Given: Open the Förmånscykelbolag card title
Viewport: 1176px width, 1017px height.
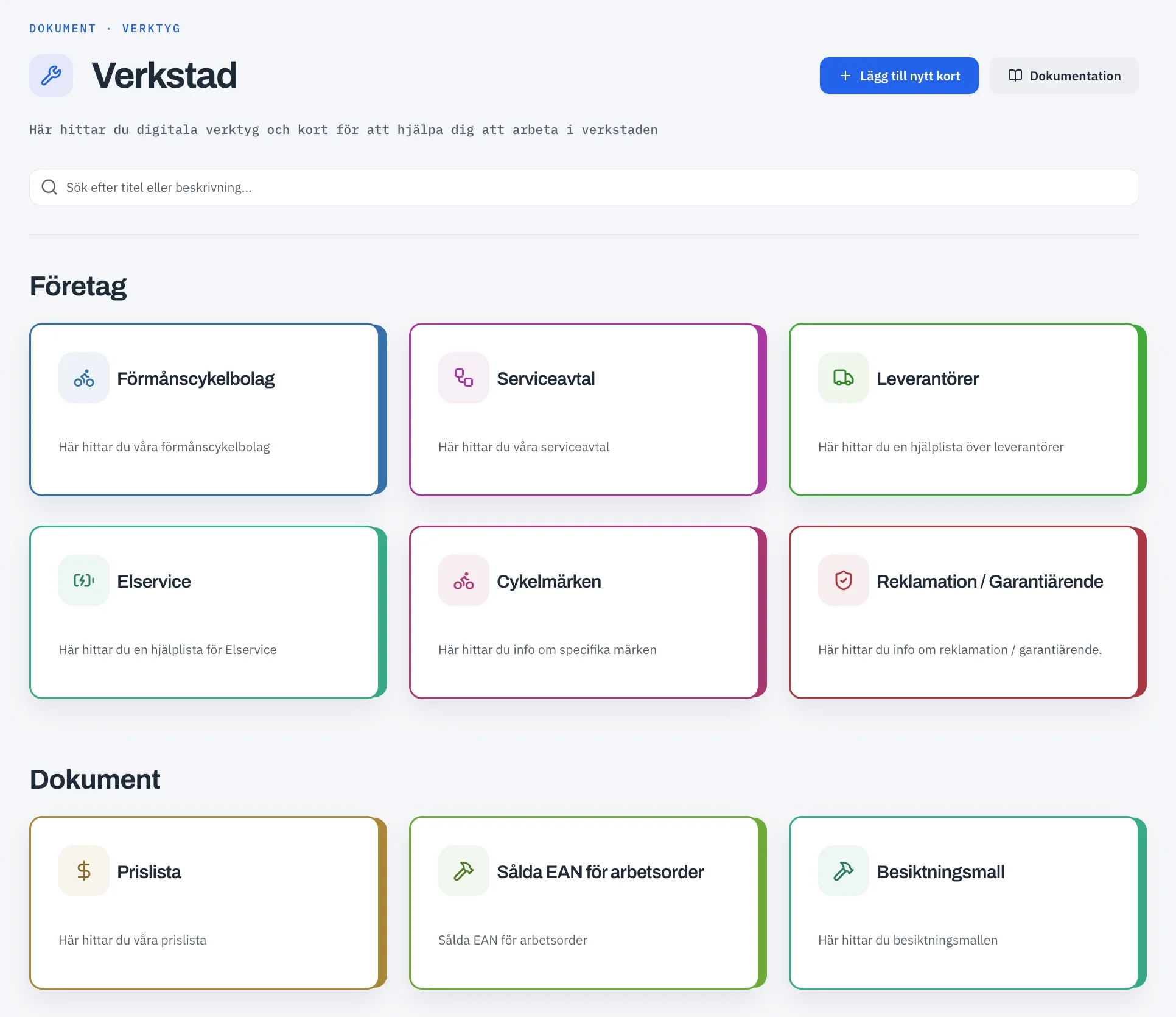Looking at the screenshot, I should pos(196,378).
